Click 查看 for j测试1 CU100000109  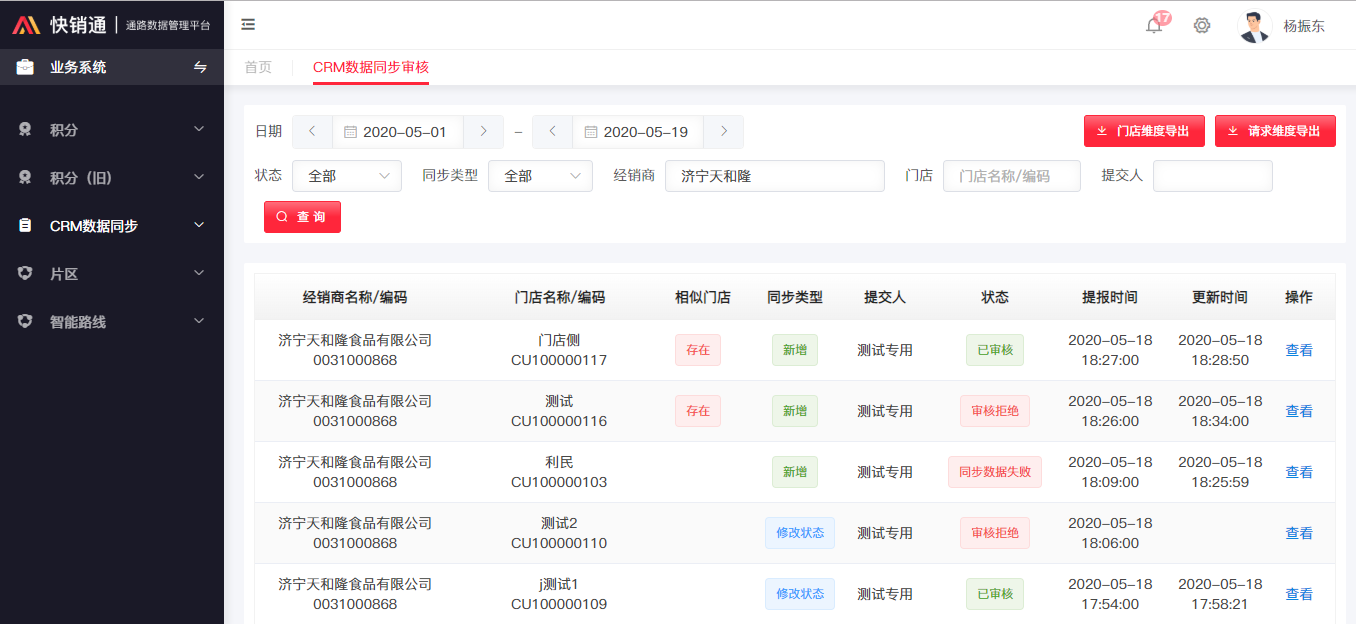click(1299, 594)
